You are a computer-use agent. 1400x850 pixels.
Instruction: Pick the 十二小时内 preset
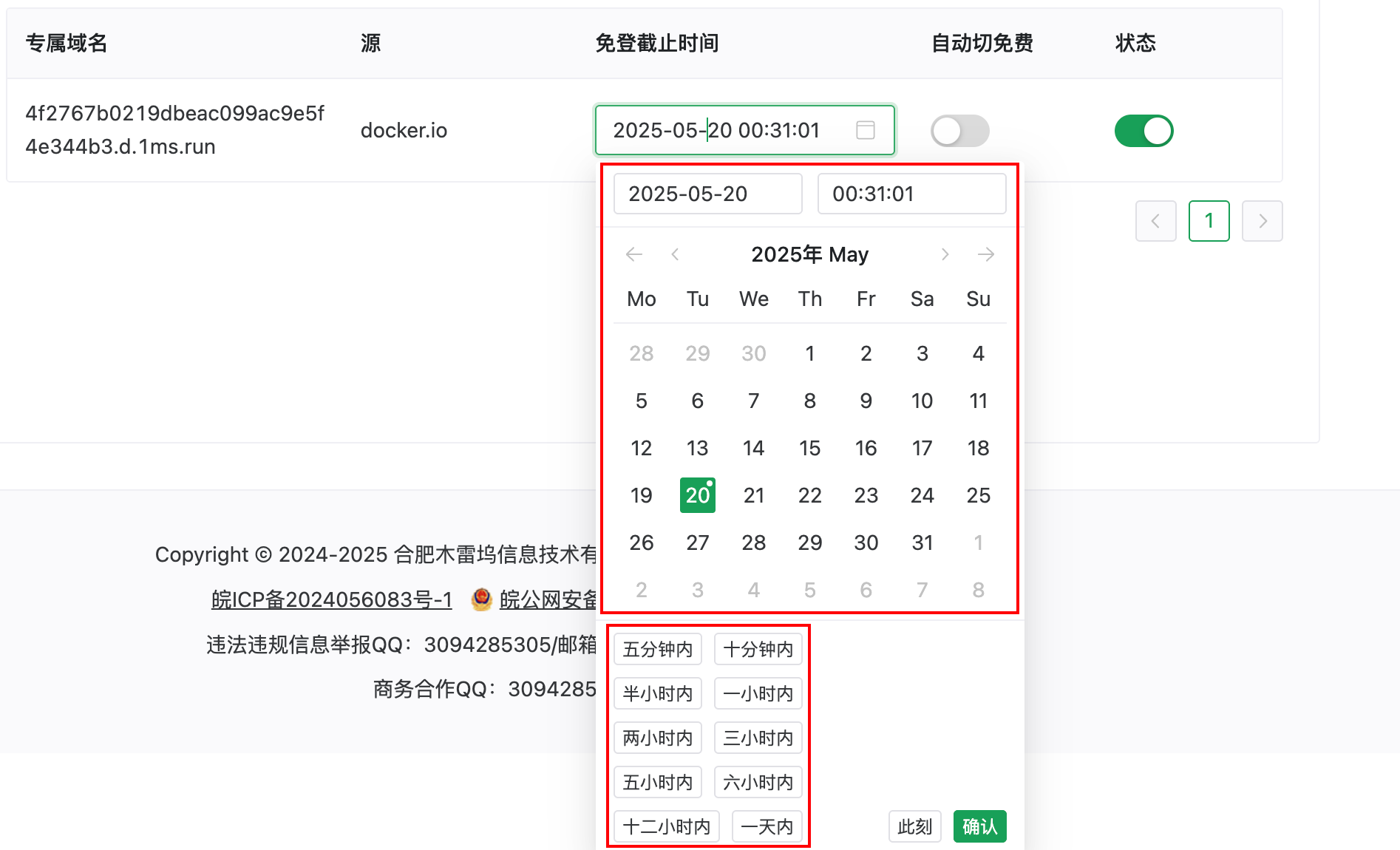click(x=666, y=826)
